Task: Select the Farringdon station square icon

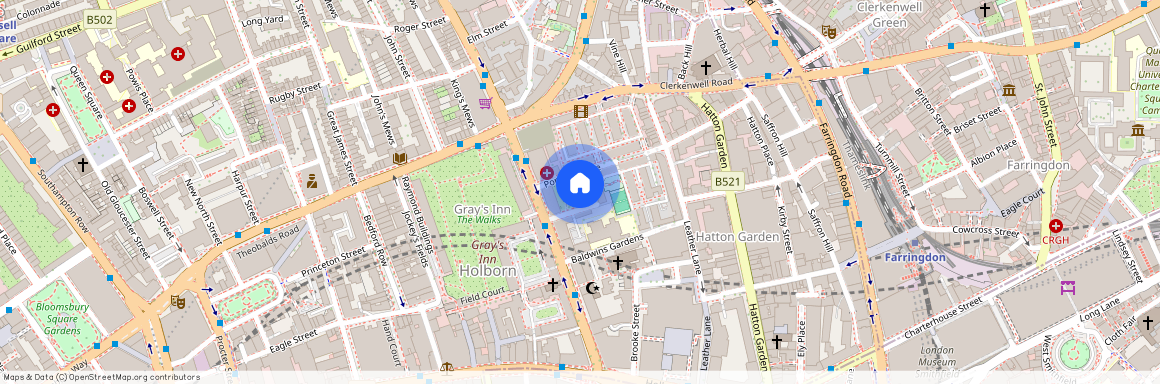Action: [x=915, y=243]
